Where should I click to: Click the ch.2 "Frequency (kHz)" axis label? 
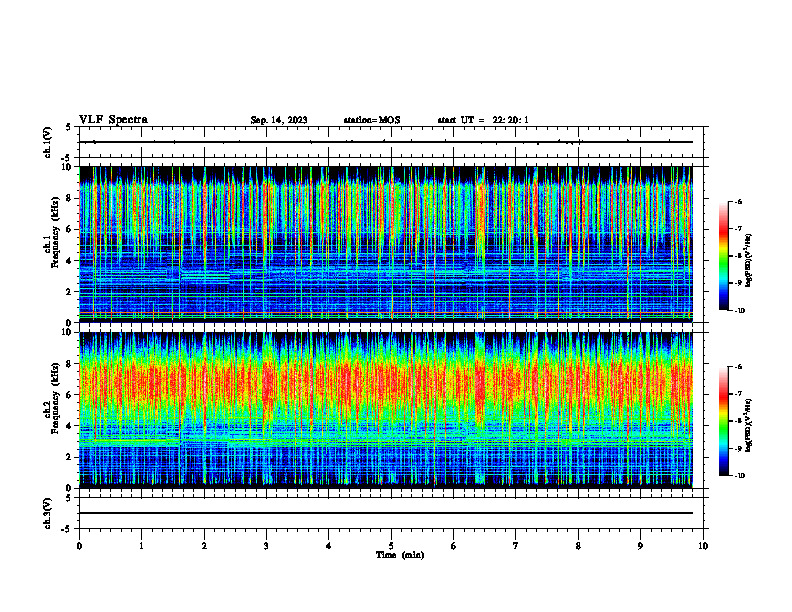pyautogui.click(x=54, y=398)
